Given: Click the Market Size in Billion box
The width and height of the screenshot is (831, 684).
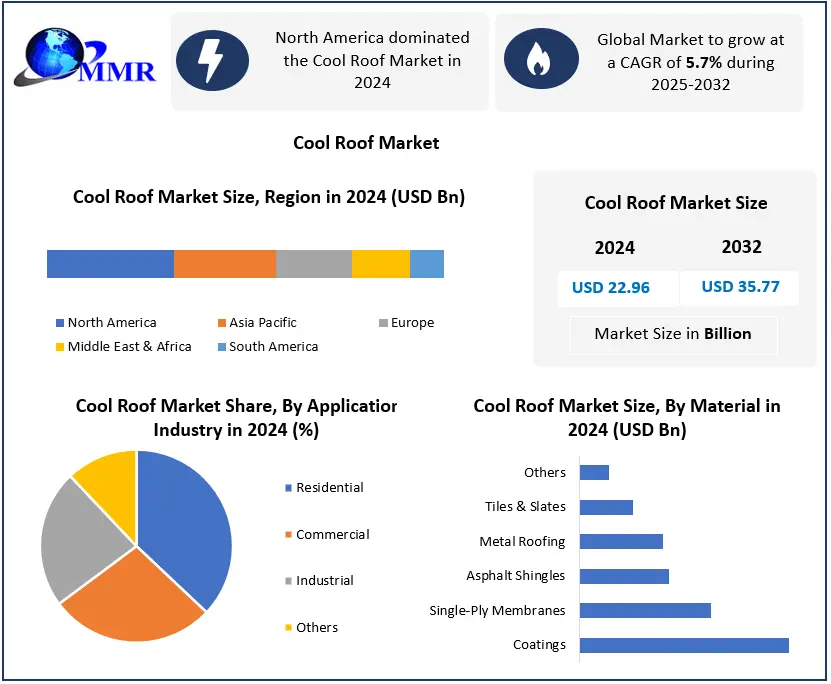Looking at the screenshot, I should tap(673, 334).
